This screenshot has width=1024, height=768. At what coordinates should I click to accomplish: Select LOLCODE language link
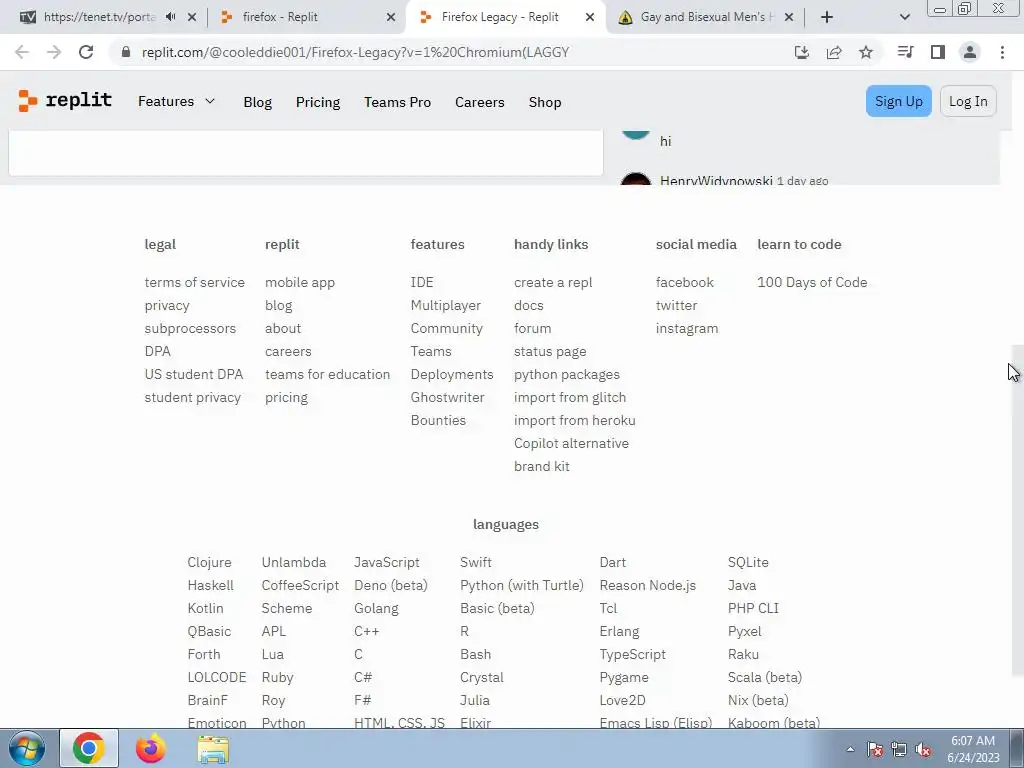217,677
